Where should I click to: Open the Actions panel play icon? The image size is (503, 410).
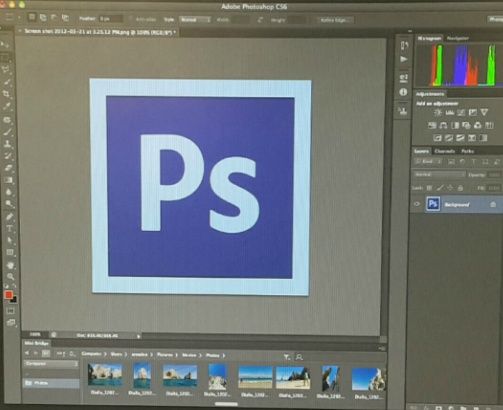tap(404, 59)
